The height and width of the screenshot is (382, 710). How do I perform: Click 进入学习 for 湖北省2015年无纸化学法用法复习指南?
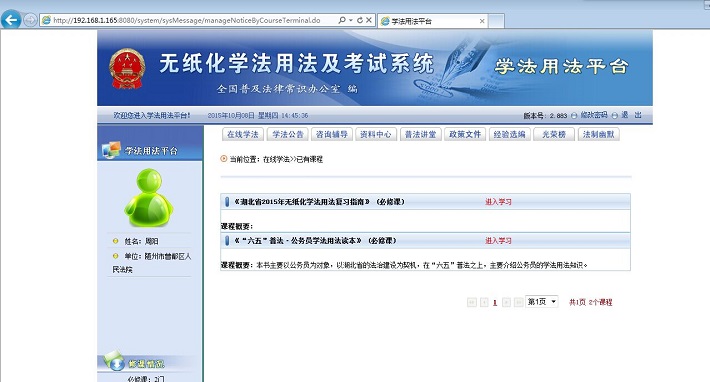(498, 202)
